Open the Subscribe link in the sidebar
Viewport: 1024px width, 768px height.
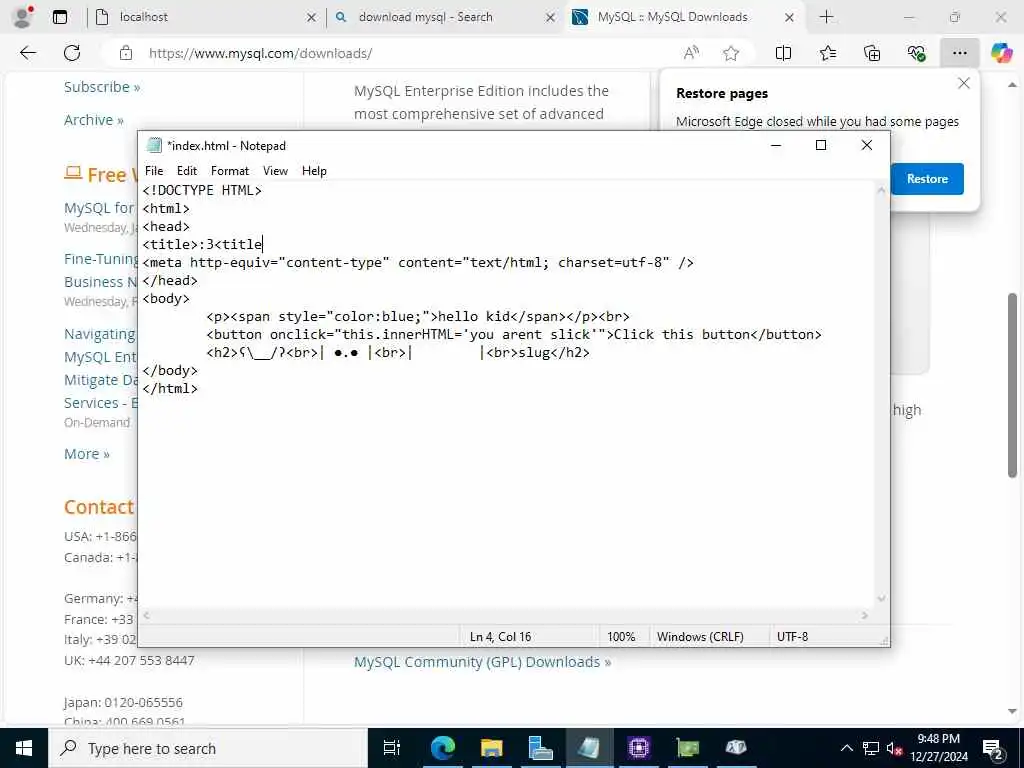coord(102,87)
